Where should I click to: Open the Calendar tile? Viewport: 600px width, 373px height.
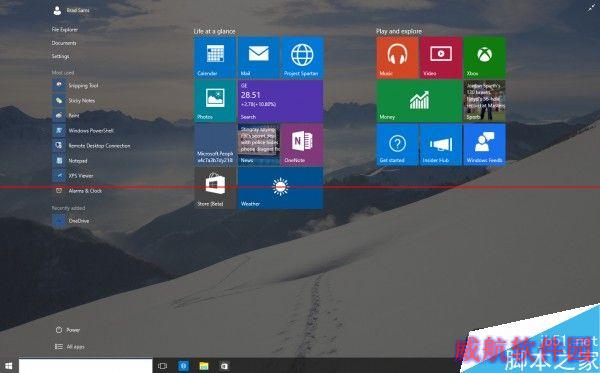pyautogui.click(x=215, y=57)
